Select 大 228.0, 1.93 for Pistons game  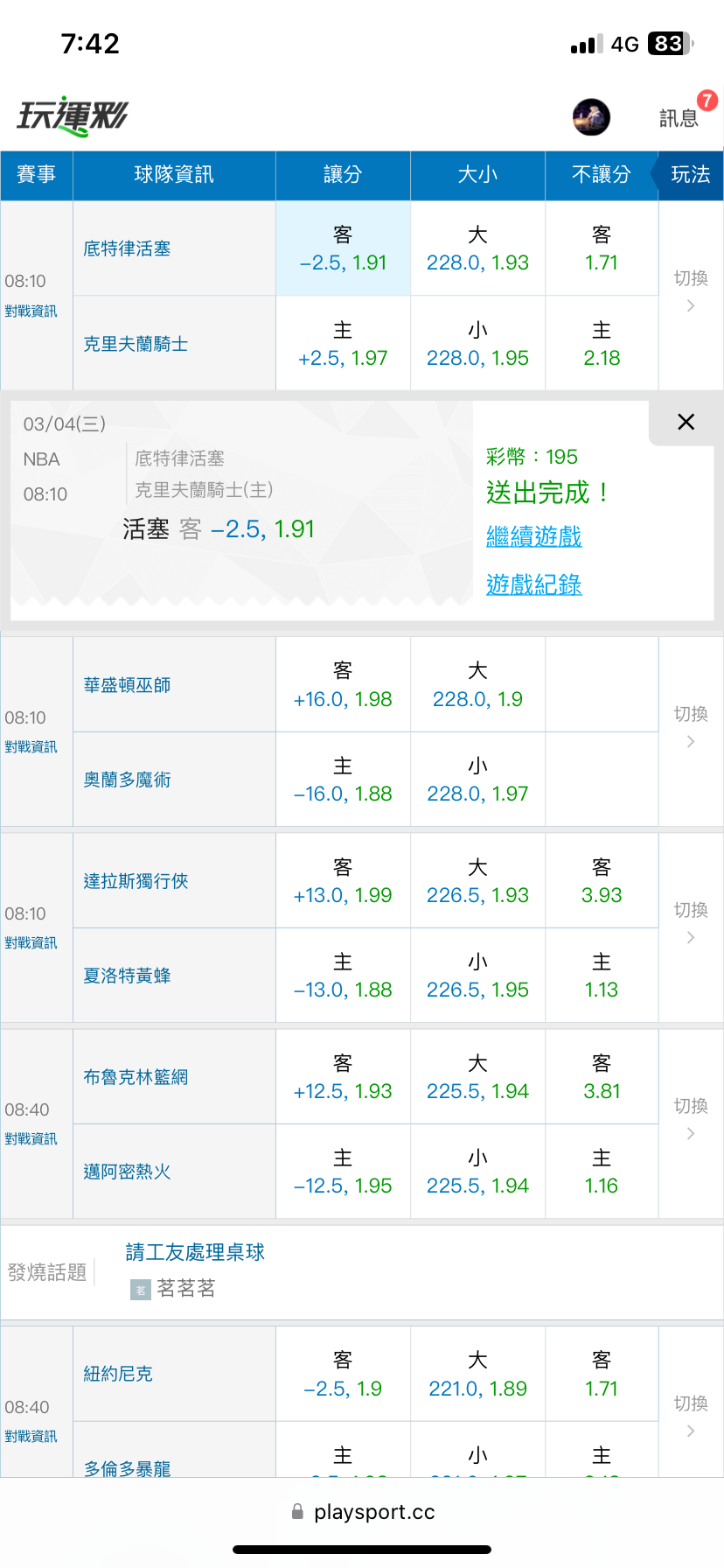477,249
